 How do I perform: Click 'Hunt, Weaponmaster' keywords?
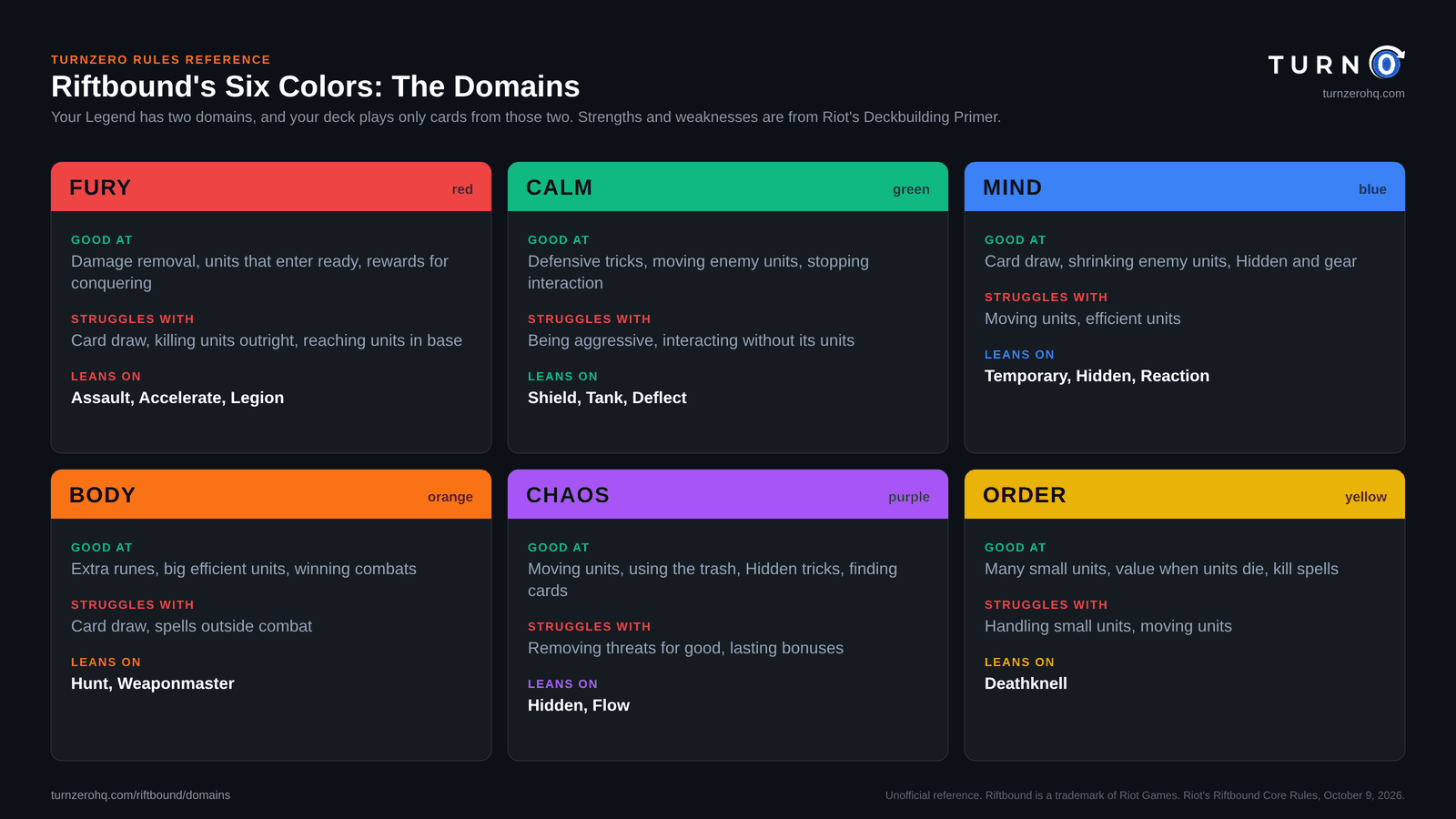coord(153,683)
